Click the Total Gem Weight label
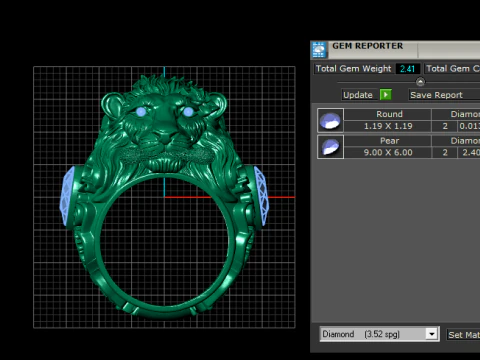Screen dimensions: 480x360 (353, 69)
